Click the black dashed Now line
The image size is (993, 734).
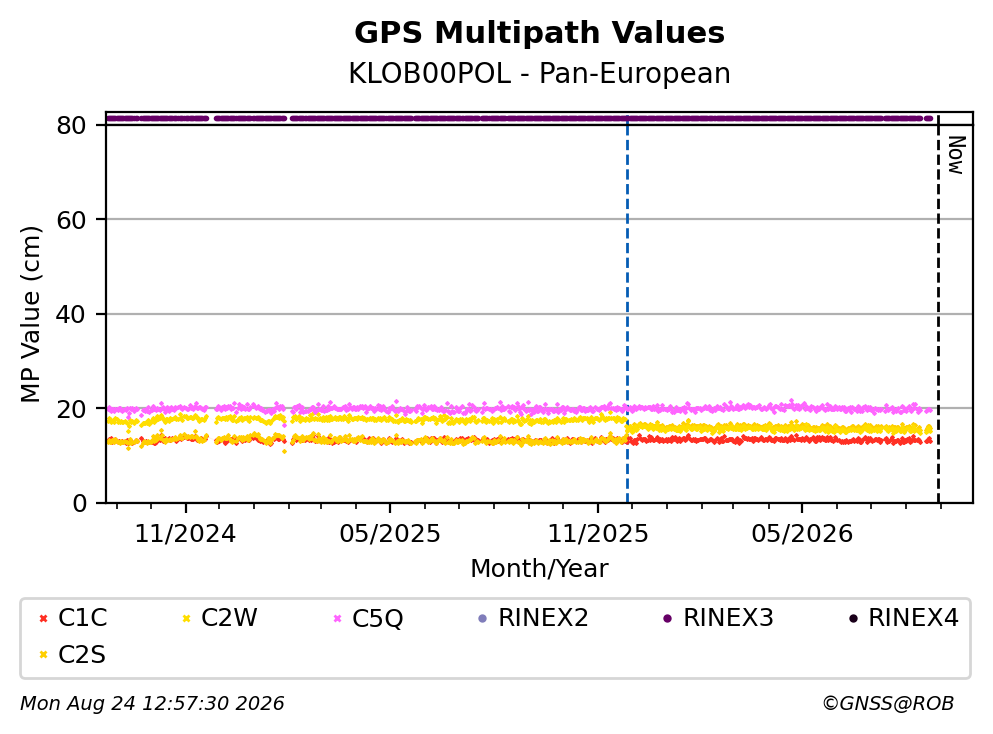[938, 310]
